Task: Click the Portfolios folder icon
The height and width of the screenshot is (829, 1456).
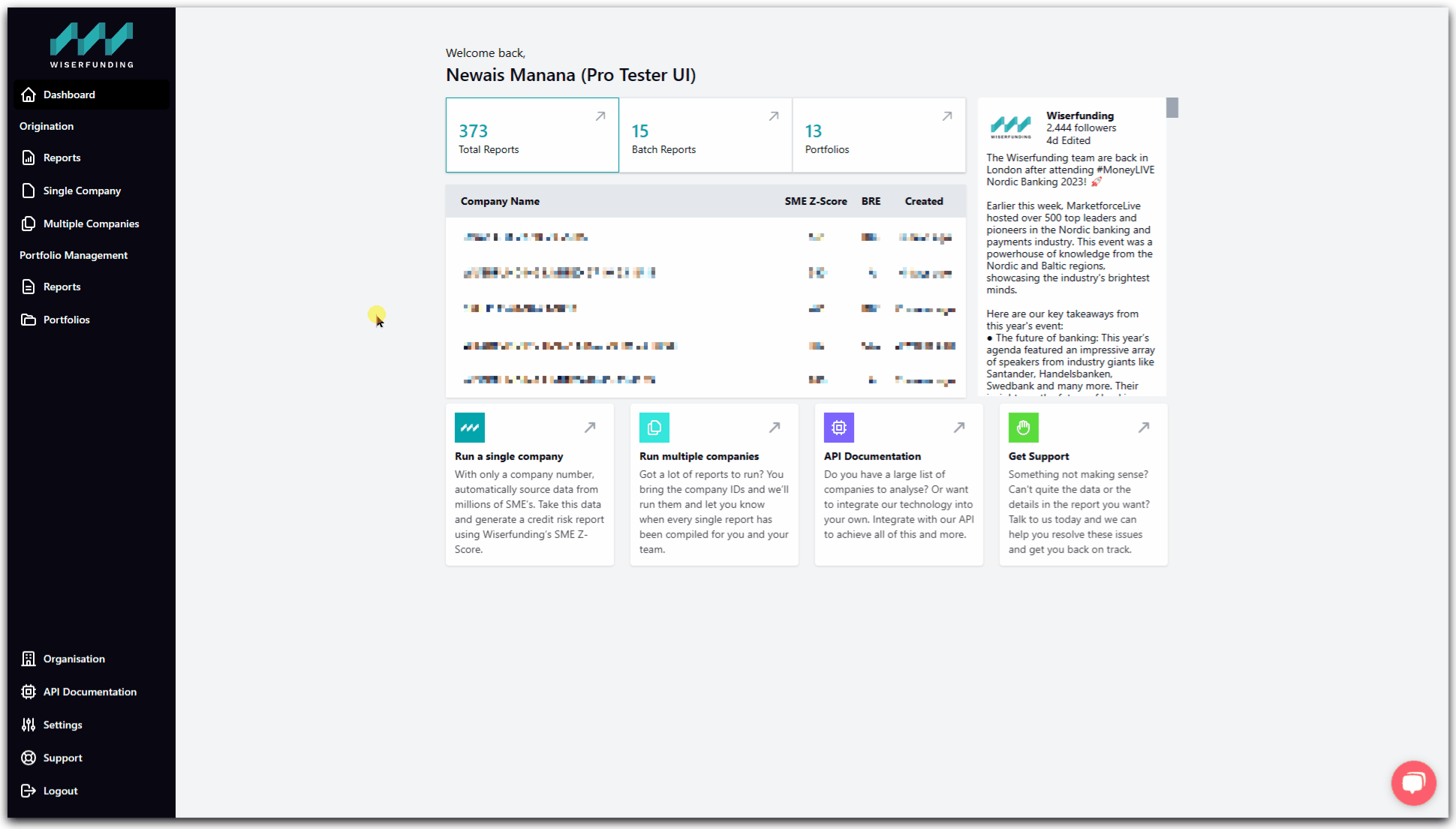Action: pos(29,320)
